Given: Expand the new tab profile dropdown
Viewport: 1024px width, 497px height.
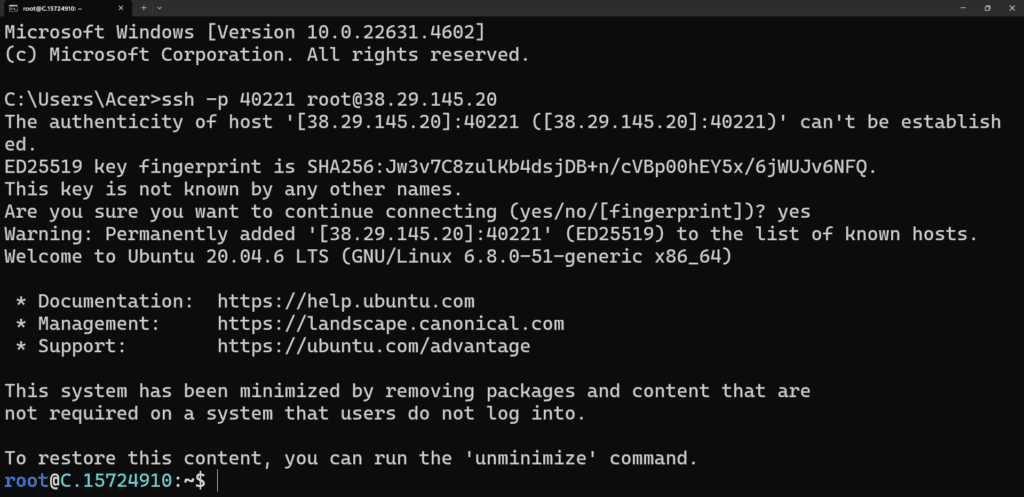Looking at the screenshot, I should point(161,7).
